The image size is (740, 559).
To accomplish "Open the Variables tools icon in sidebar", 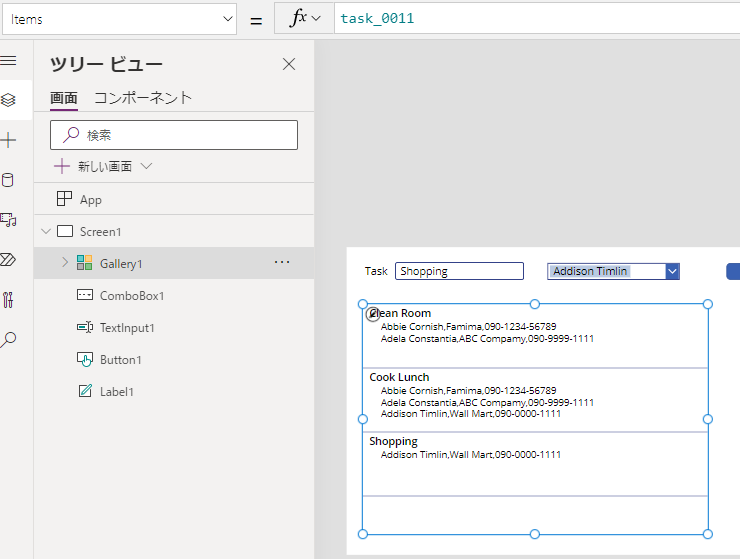I will 8,300.
